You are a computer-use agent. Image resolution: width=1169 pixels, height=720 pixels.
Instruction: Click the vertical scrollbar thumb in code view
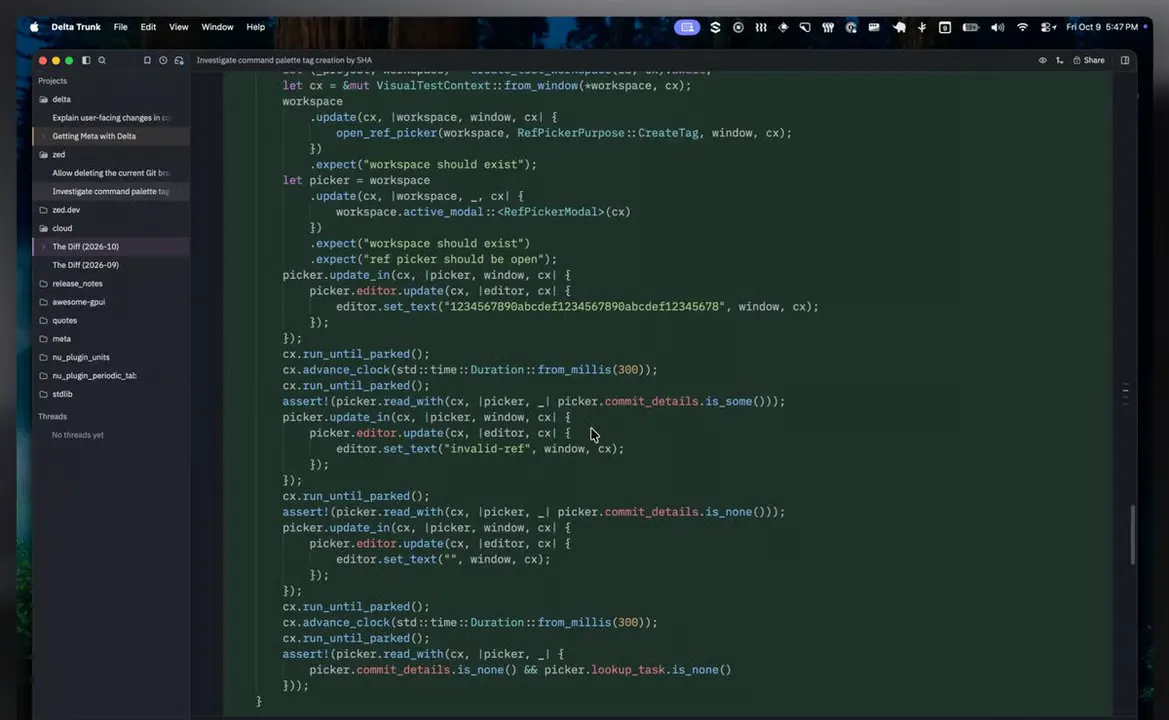1132,534
